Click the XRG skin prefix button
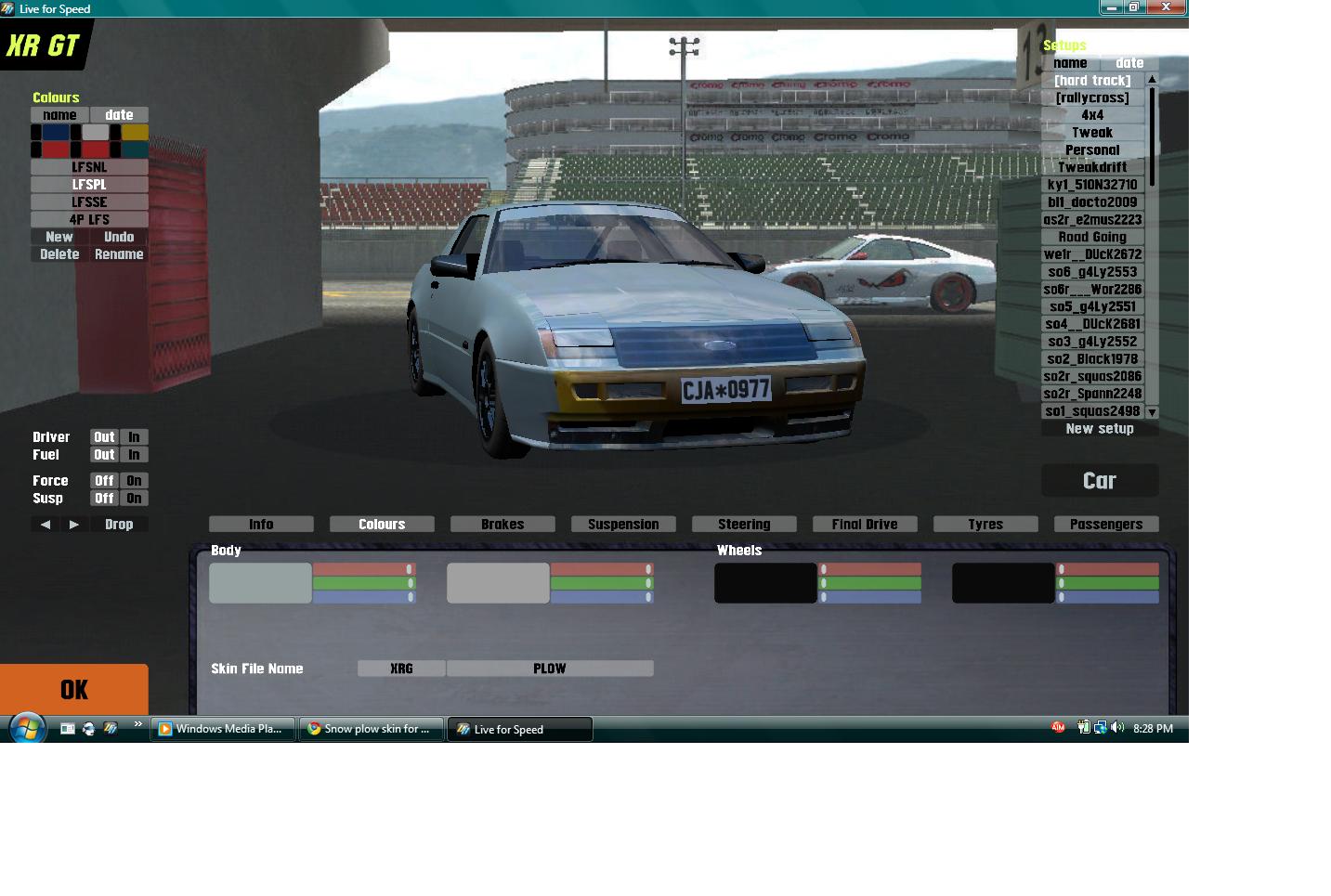The height and width of the screenshot is (896, 1331). point(401,669)
